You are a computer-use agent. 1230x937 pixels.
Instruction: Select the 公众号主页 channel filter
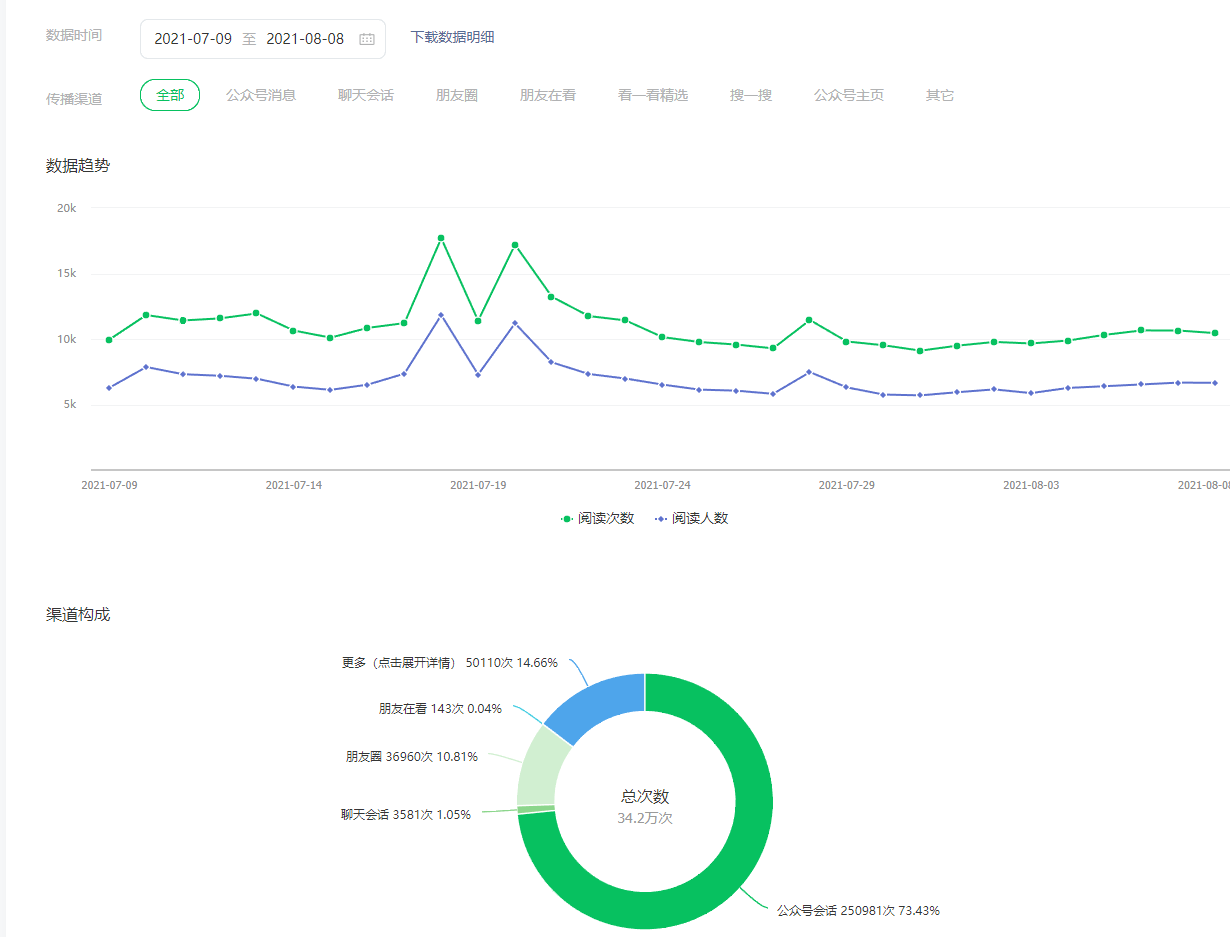pyautogui.click(x=848, y=95)
